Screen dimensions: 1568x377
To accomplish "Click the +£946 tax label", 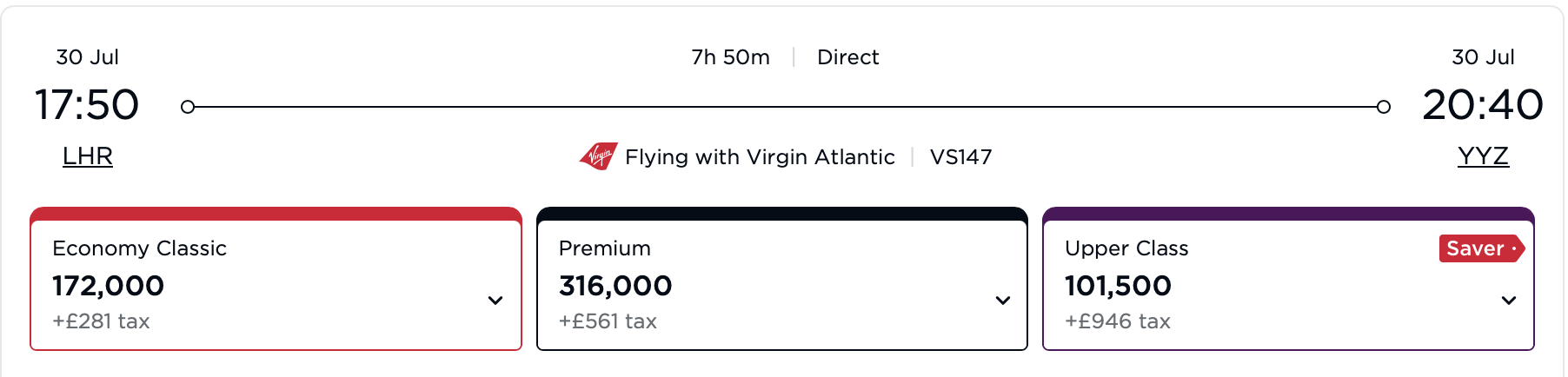I will pyautogui.click(x=1118, y=321).
